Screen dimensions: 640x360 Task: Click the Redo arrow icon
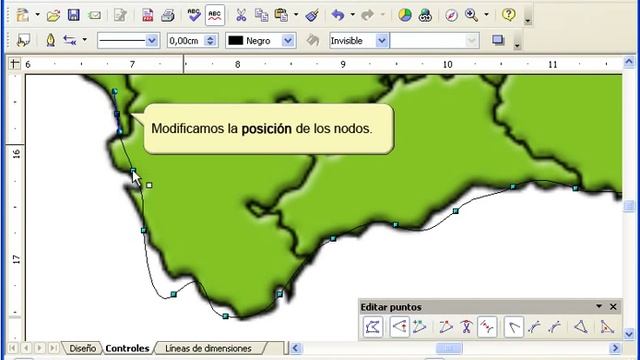click(x=367, y=16)
